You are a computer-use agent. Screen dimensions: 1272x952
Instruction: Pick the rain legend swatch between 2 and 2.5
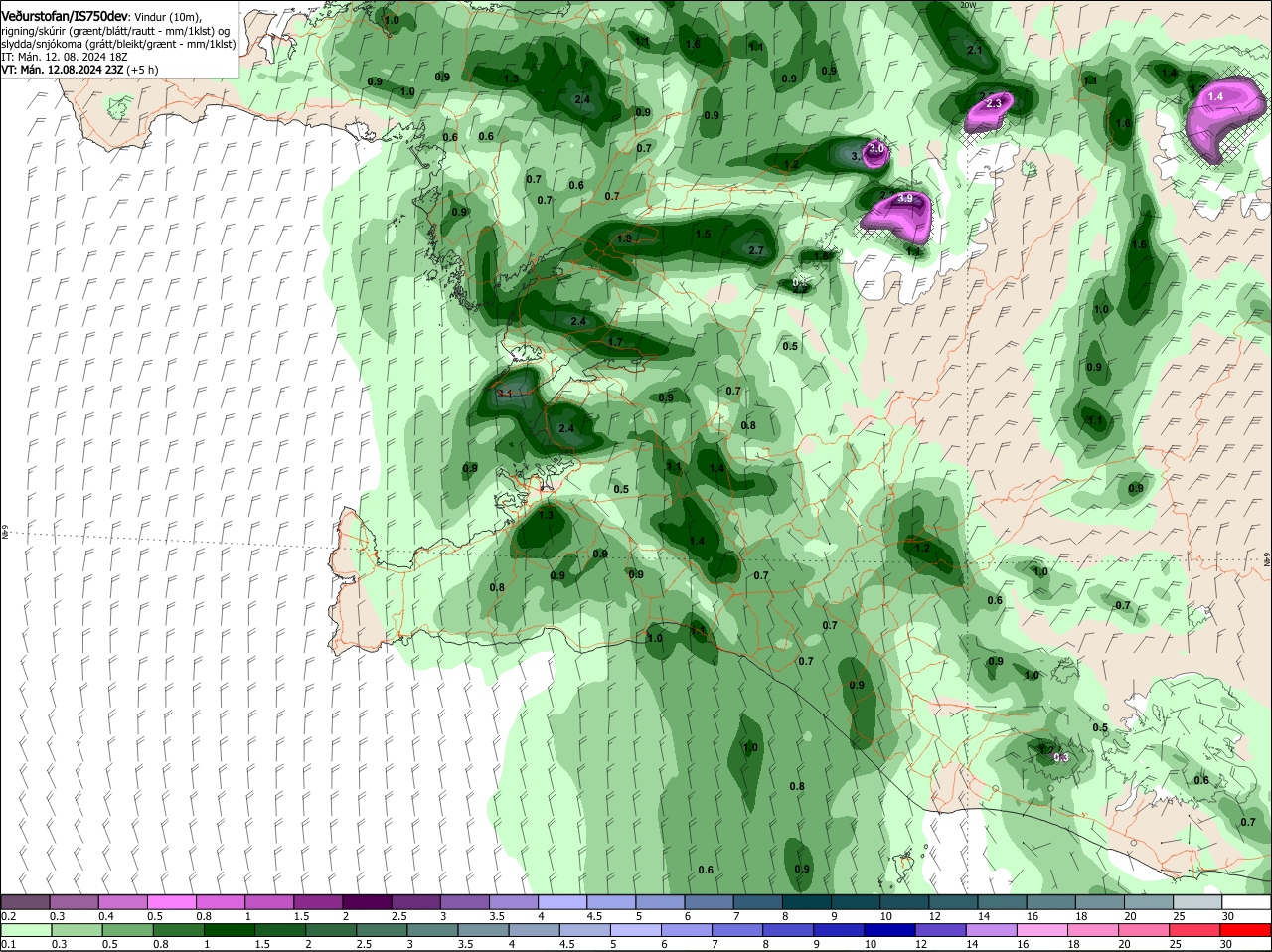pos(332,930)
